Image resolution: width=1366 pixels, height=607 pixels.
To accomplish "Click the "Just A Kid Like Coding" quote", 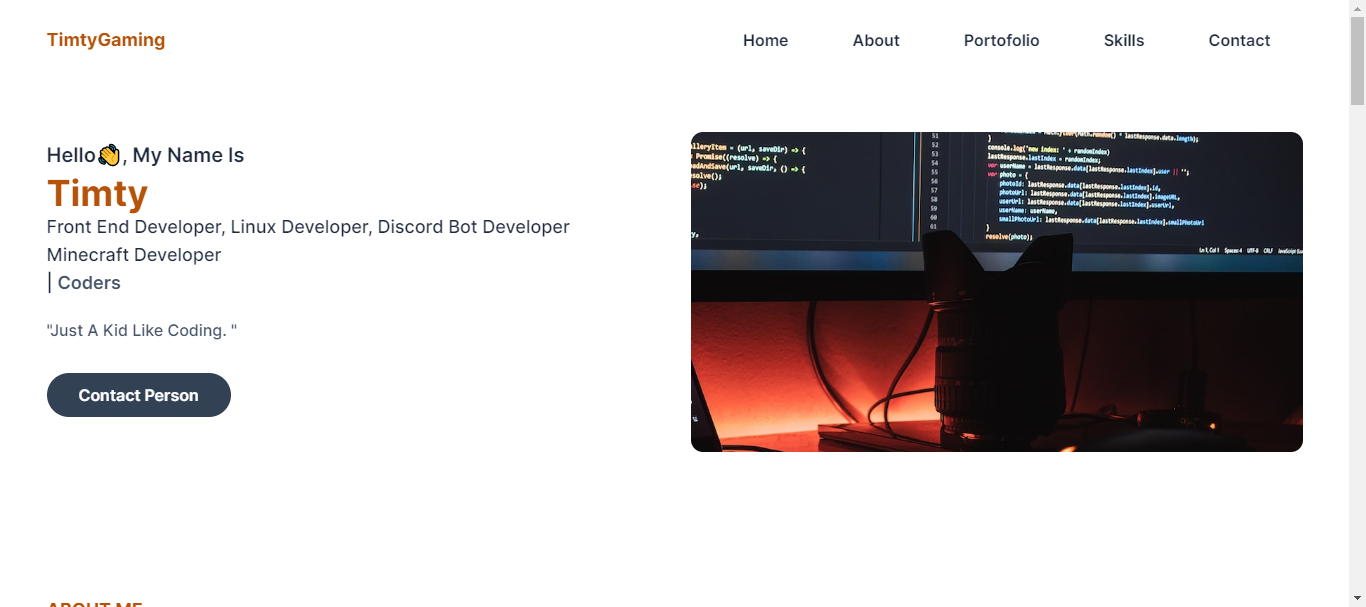I will point(142,330).
